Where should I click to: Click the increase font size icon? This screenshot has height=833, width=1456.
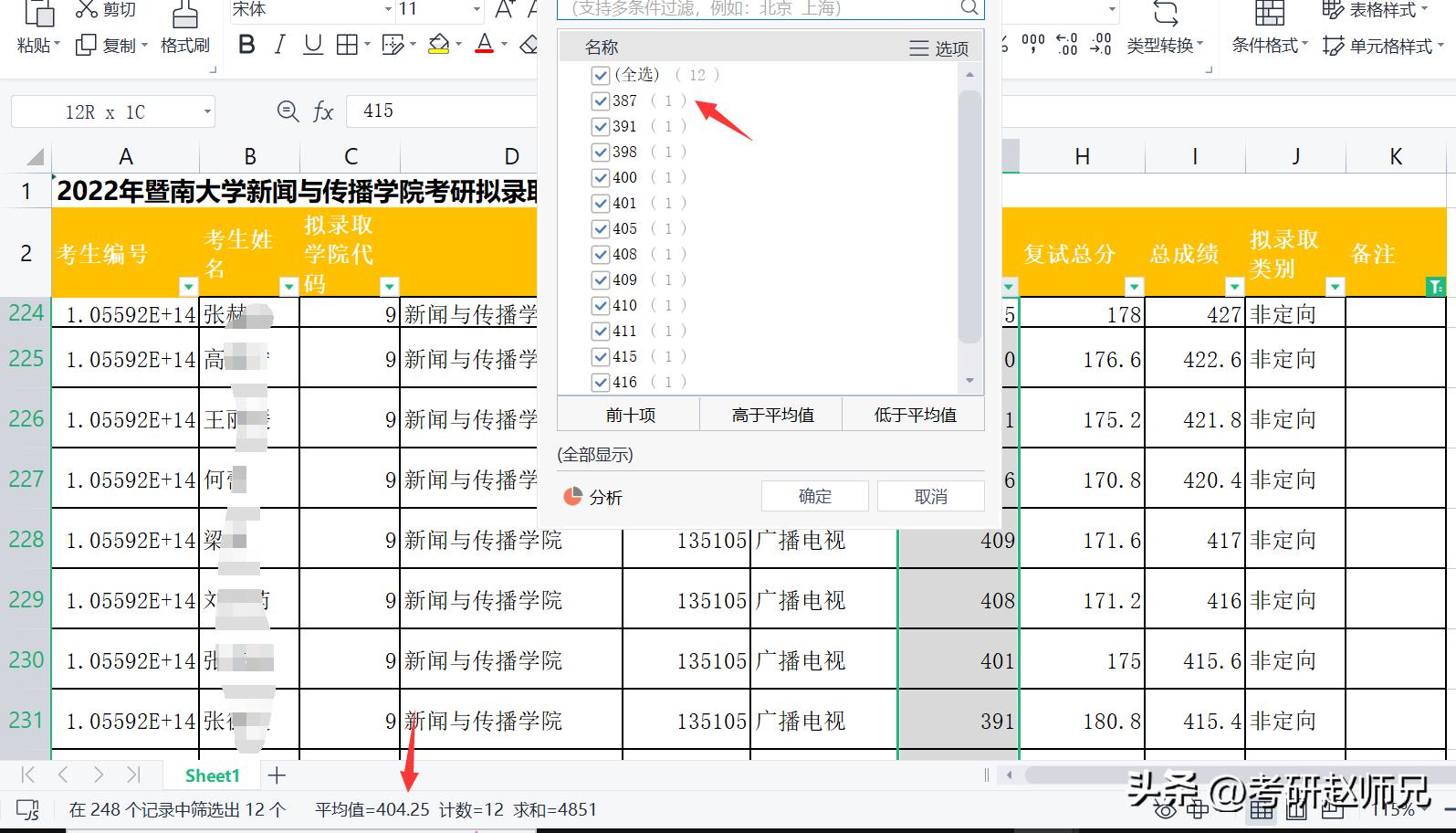(505, 9)
